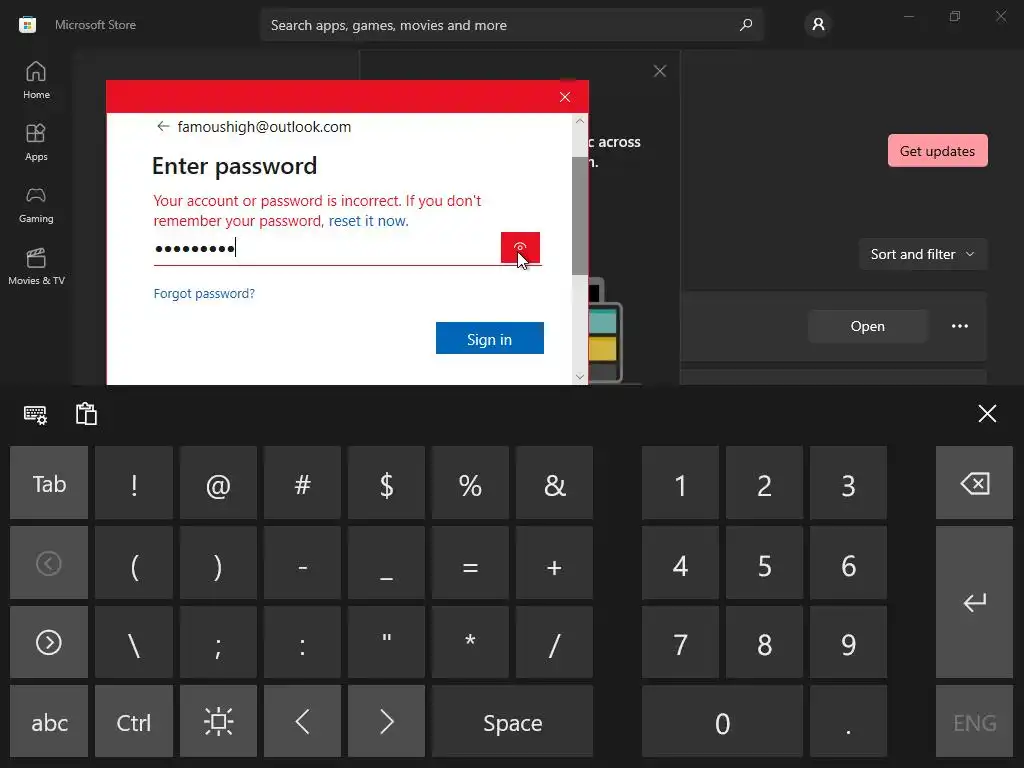1024x768 pixels.
Task: Show the password with eye button
Action: (x=520, y=248)
